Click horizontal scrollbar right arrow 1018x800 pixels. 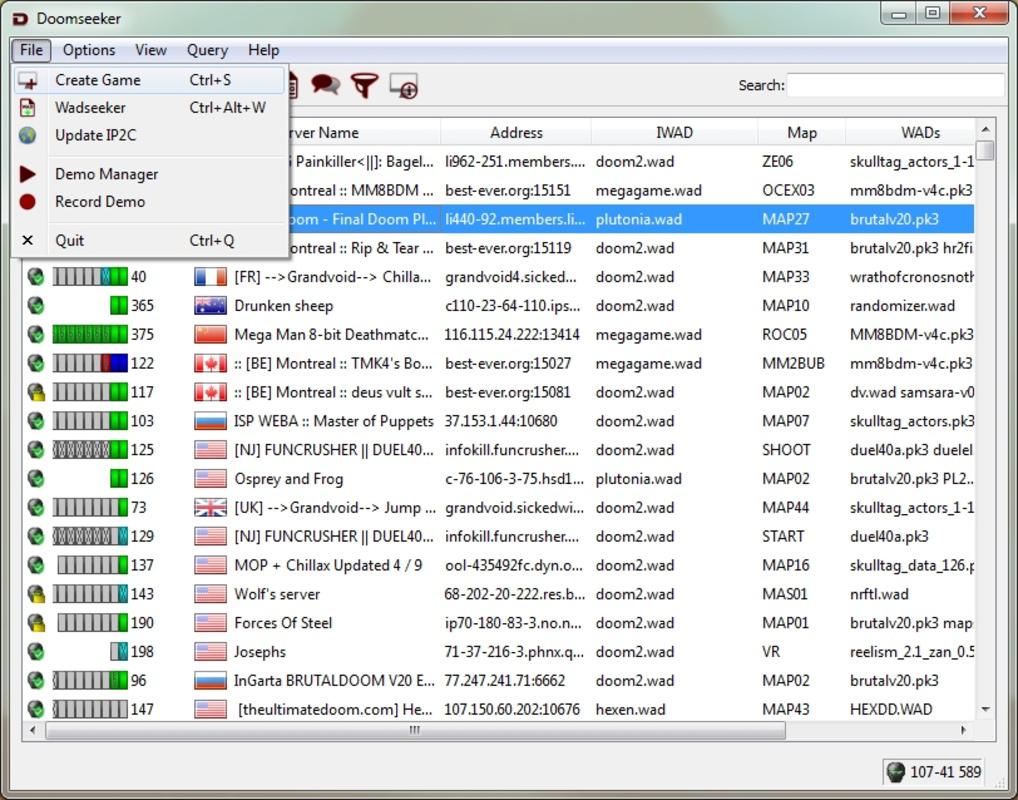963,731
